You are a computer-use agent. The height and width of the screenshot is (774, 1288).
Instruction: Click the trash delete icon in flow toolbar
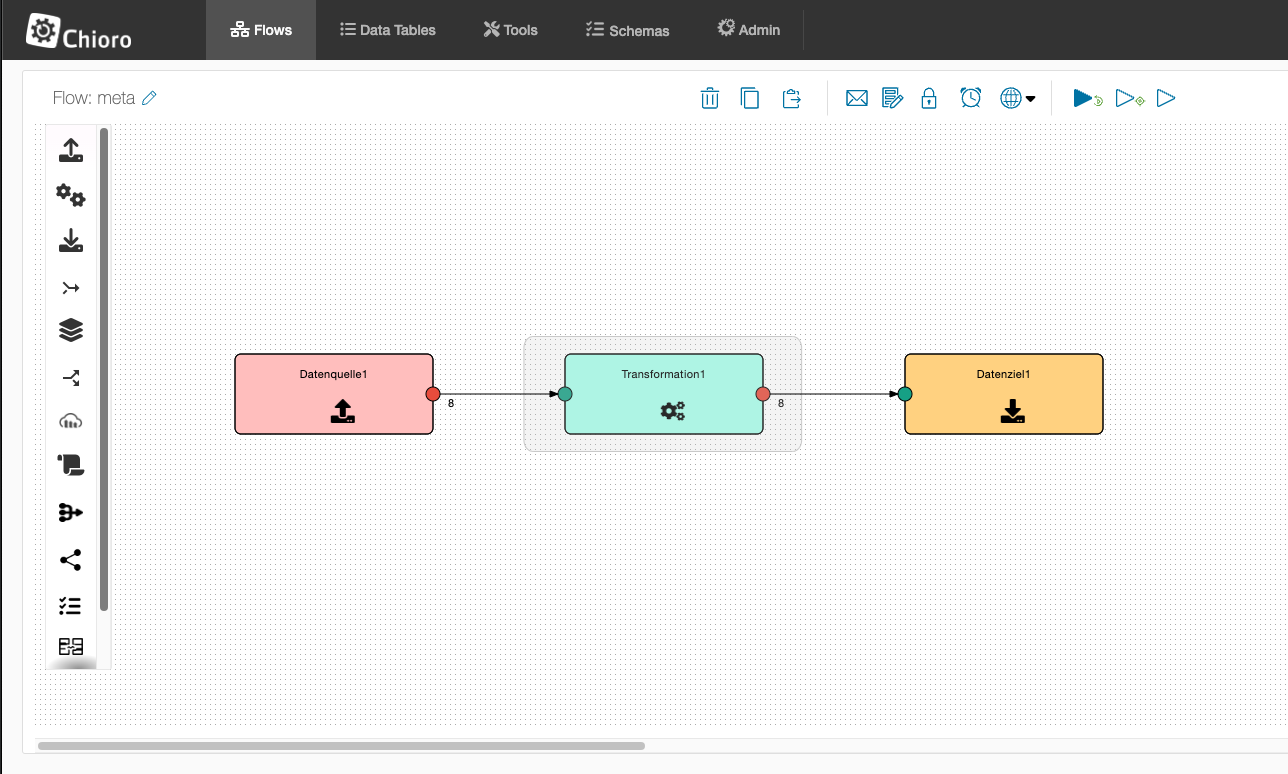click(x=709, y=98)
